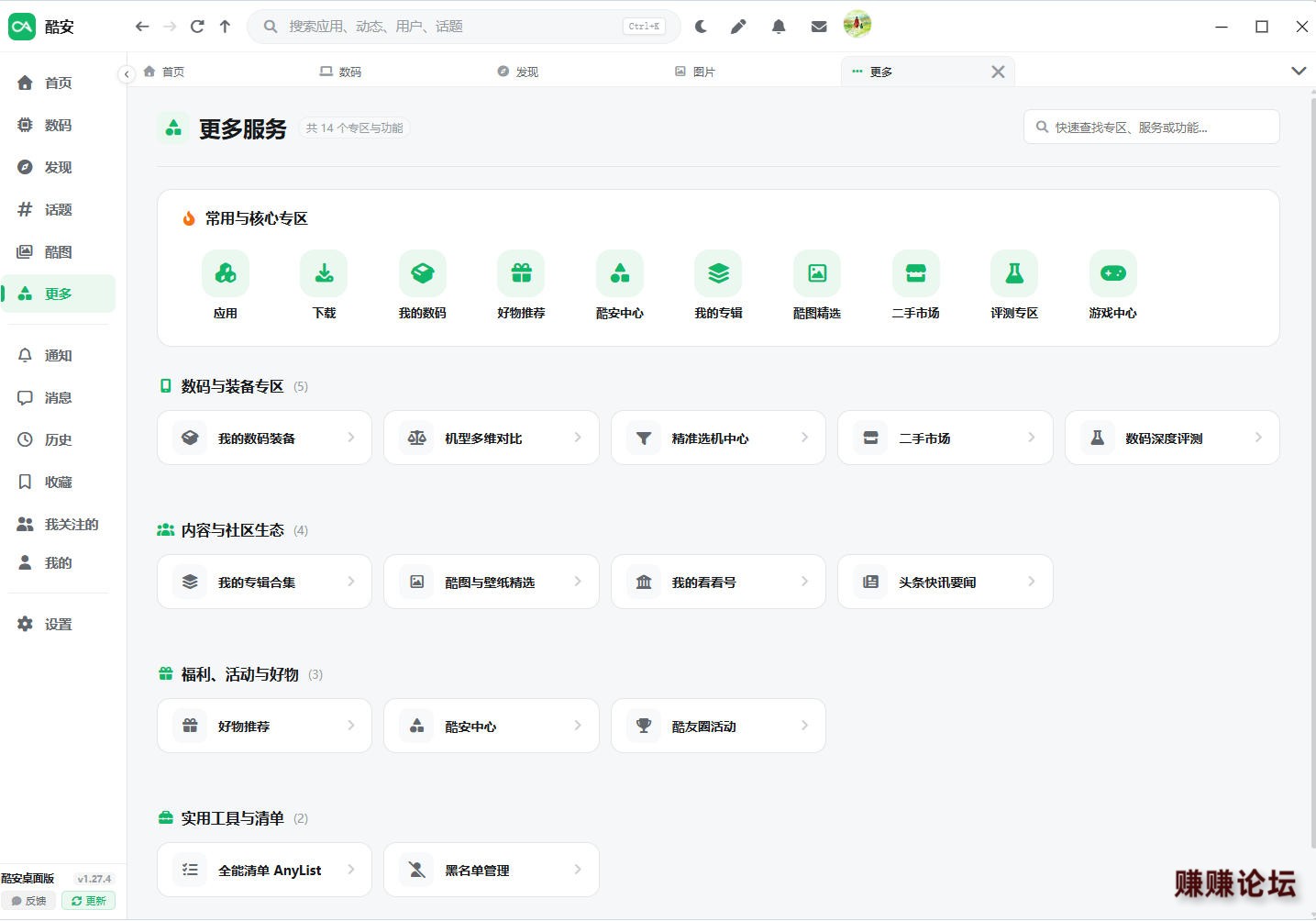Toggle dark mode moon icon
Screen dimensions: 1316x921
(701, 27)
